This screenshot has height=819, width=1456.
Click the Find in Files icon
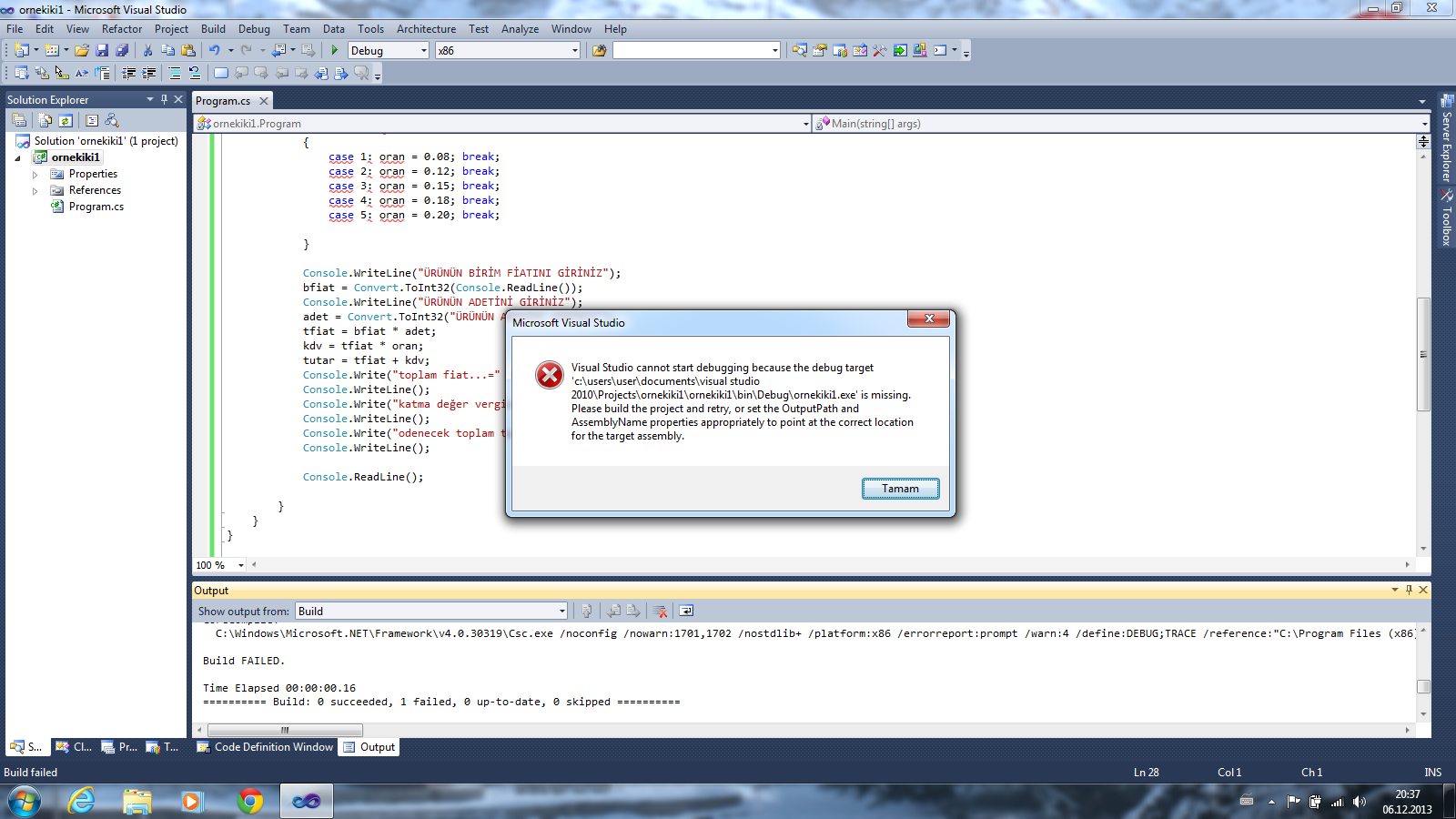click(599, 50)
